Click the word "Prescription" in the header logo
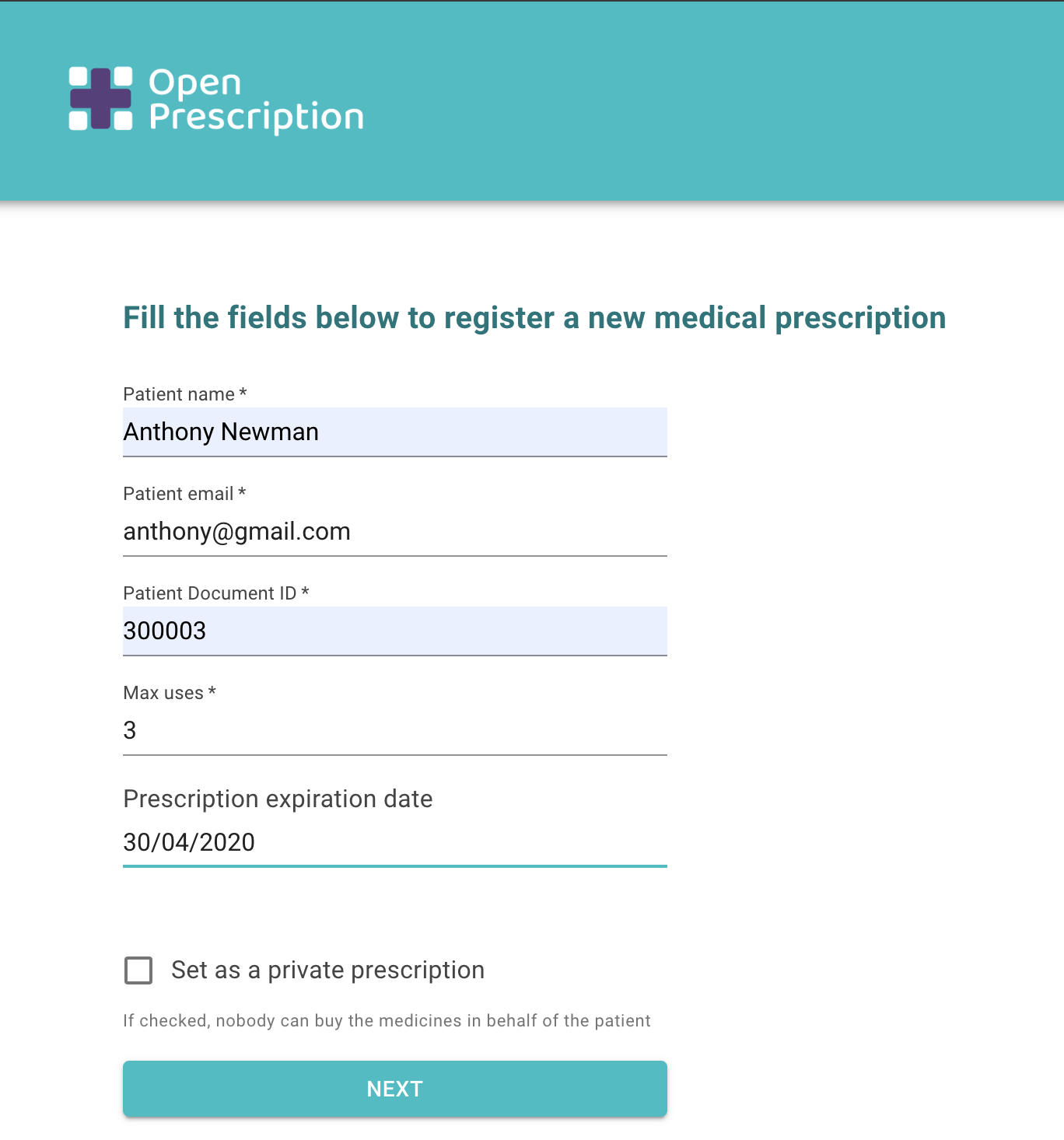1064x1140 pixels. click(256, 117)
